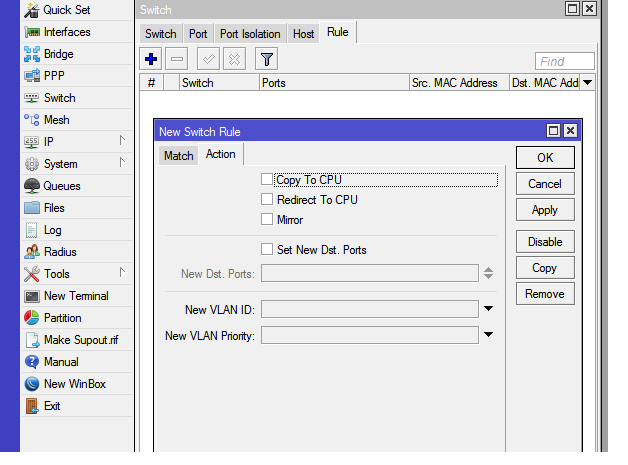Screen dimensions: 628x465
Task: Click the Disable button
Action: click(x=545, y=242)
